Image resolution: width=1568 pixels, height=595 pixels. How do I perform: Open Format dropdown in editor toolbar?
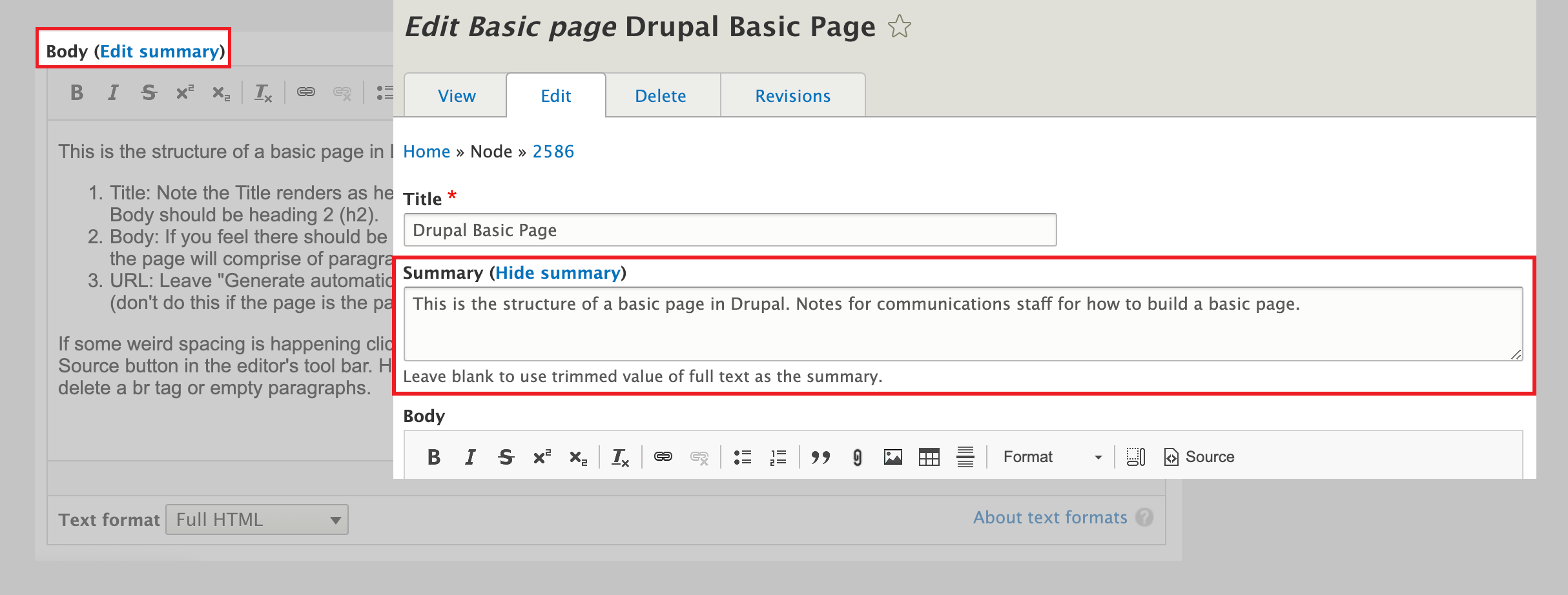pyautogui.click(x=1052, y=457)
